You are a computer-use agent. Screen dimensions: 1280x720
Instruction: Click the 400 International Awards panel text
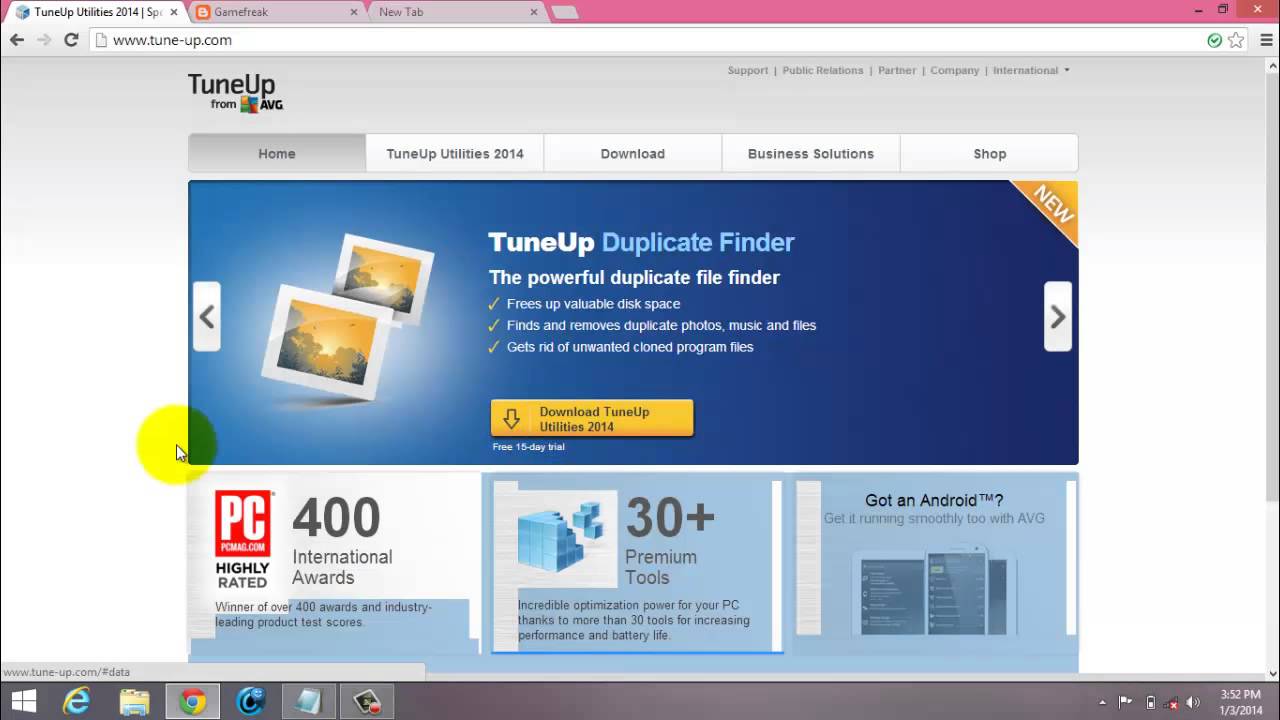(x=342, y=541)
